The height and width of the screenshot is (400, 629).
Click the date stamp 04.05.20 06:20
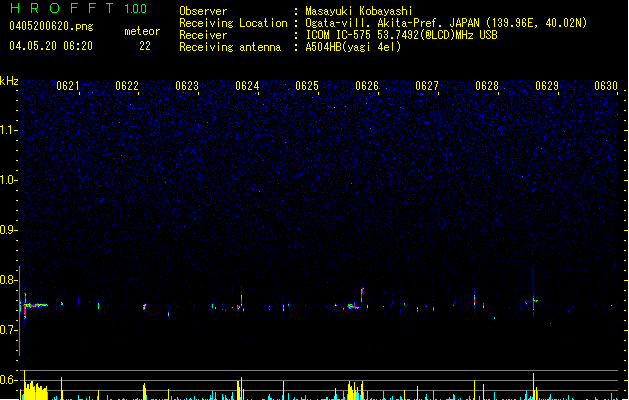pos(51,46)
